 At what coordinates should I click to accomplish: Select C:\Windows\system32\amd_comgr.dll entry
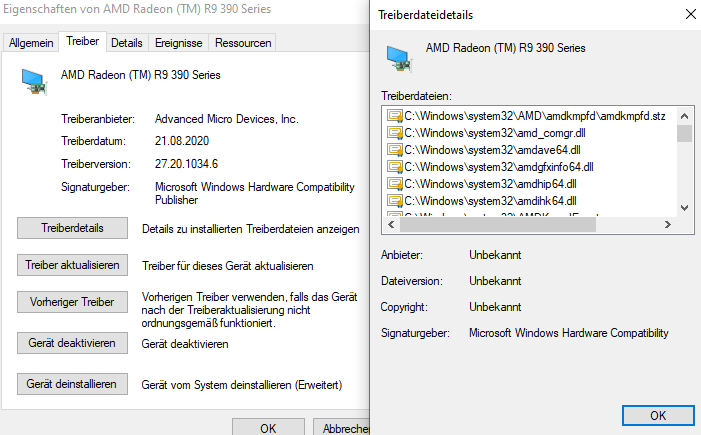tap(495, 133)
